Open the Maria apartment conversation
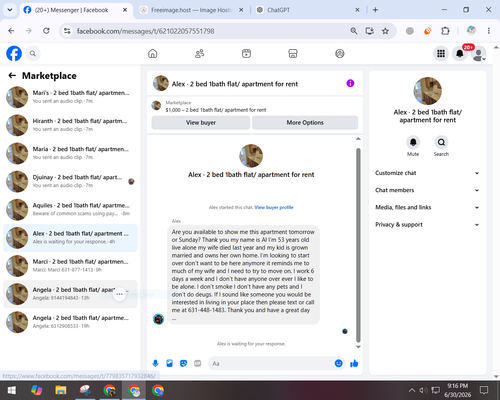Viewport: 500px width, 400px height. [x=70, y=153]
